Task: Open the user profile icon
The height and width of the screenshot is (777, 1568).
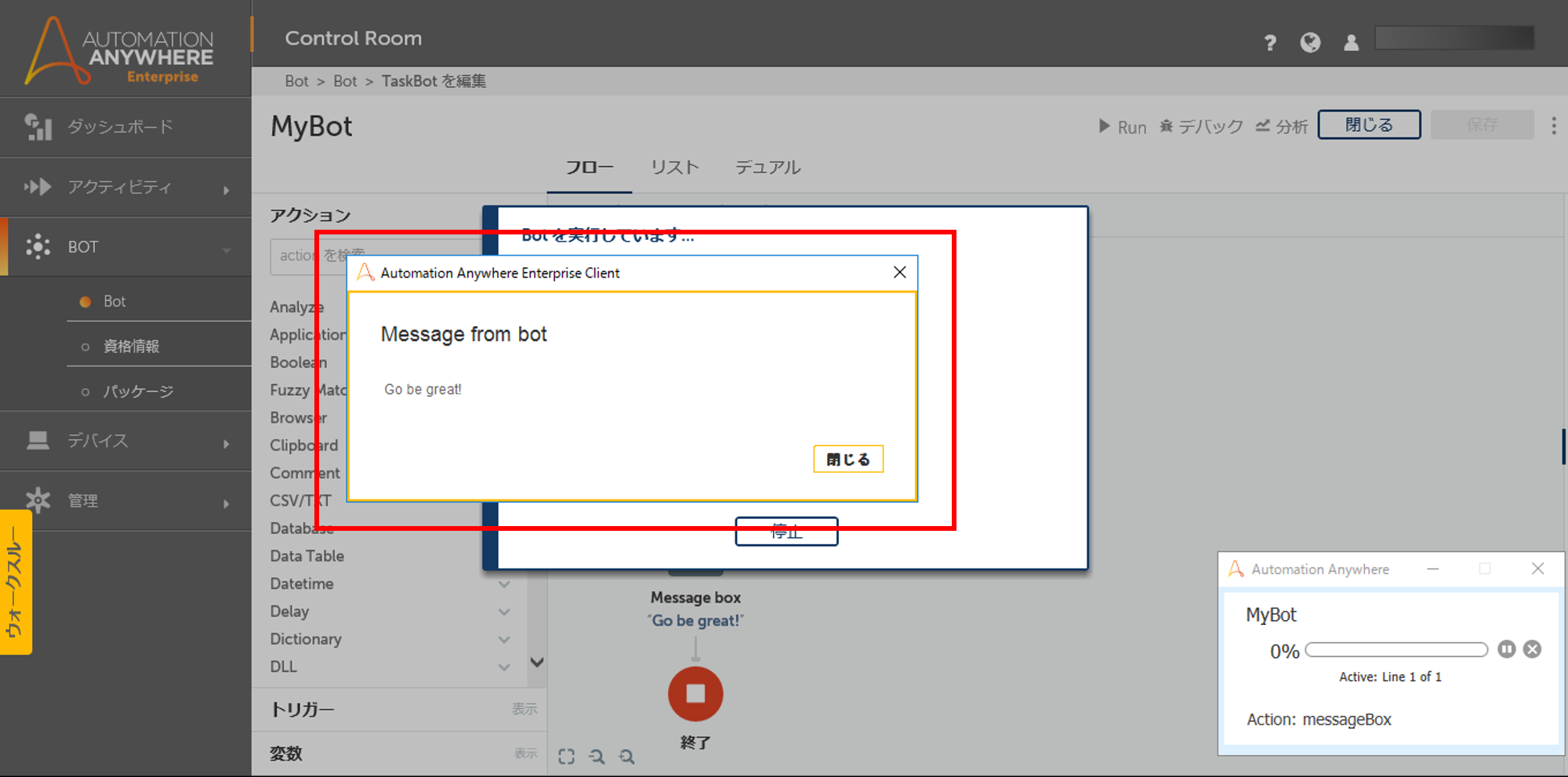Action: (x=1351, y=42)
